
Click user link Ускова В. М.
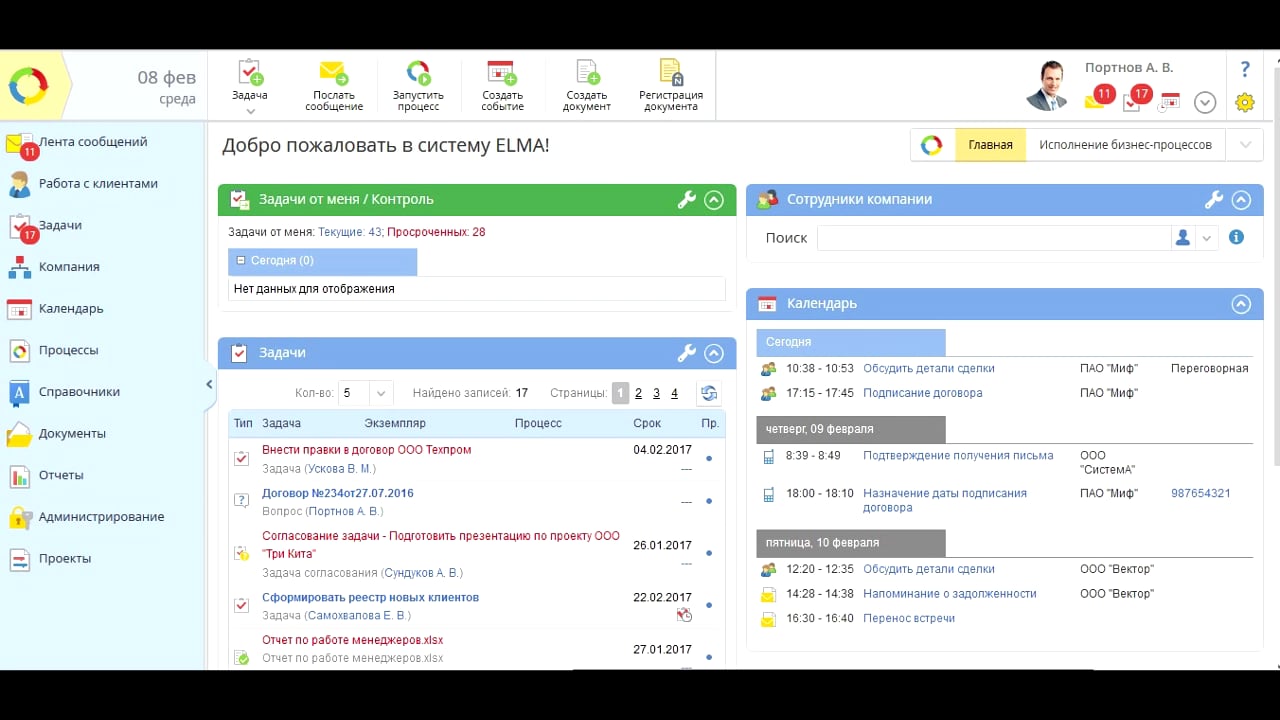(x=339, y=468)
